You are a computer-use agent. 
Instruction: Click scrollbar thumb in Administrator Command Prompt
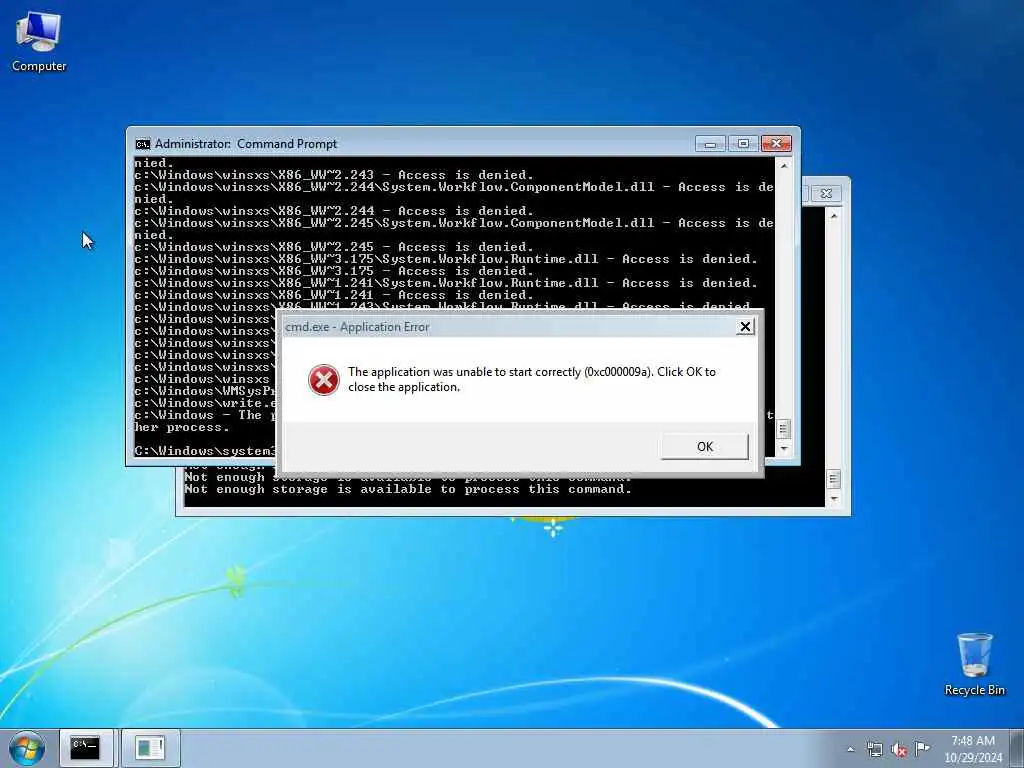point(784,429)
